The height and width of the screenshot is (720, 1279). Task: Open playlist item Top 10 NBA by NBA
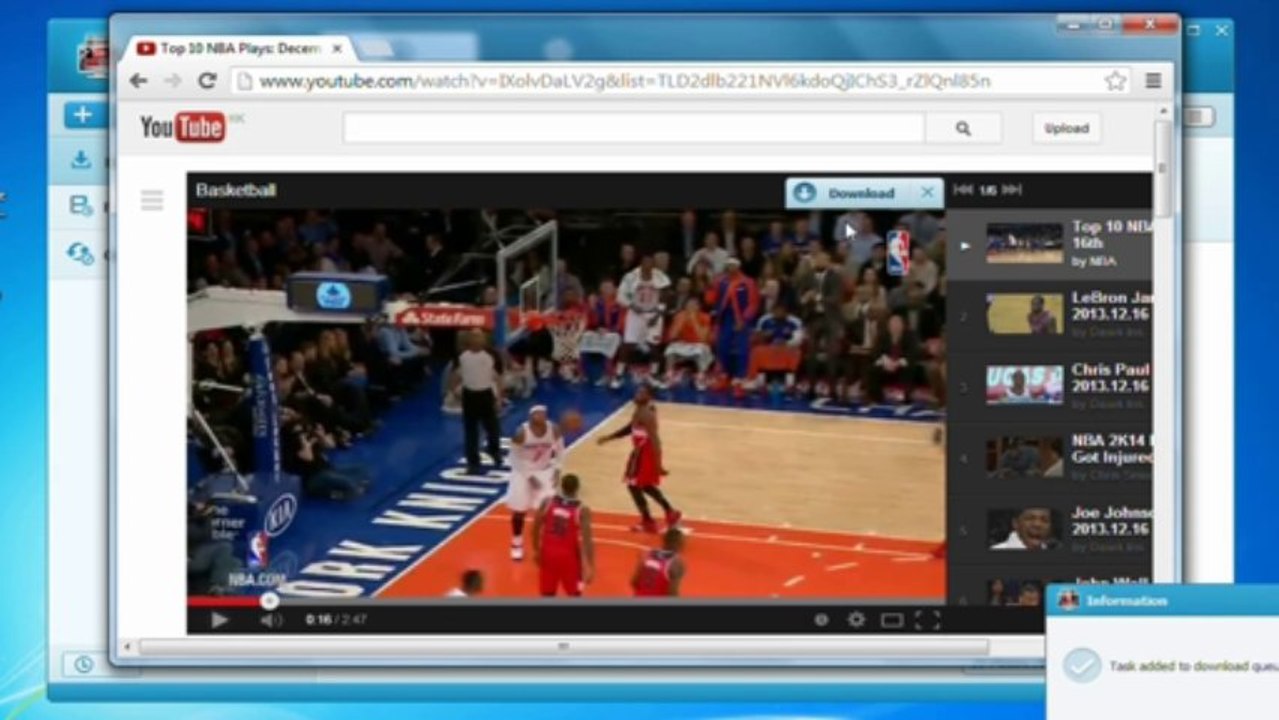(x=1048, y=243)
